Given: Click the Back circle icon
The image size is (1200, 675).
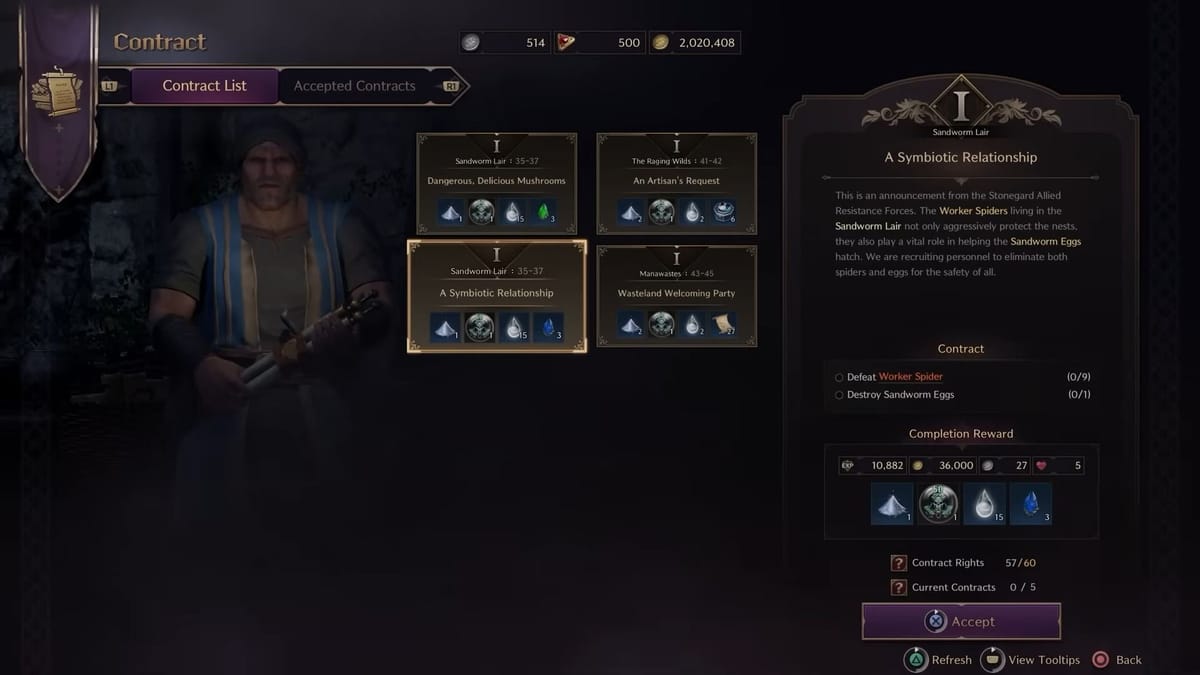Looking at the screenshot, I should (x=1101, y=660).
